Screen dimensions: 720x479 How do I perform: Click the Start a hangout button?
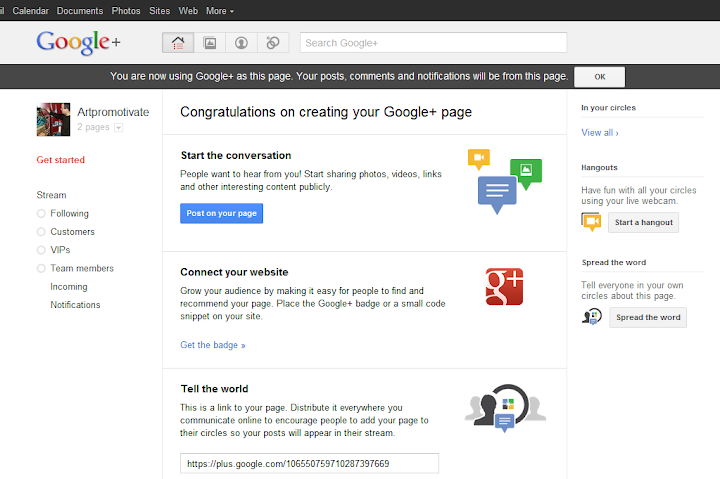643,222
